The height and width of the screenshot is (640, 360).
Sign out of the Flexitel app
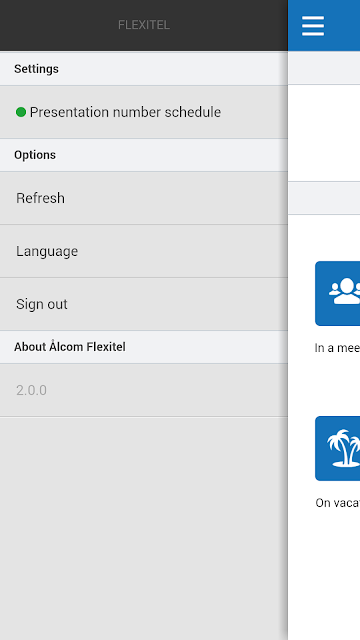click(x=144, y=304)
